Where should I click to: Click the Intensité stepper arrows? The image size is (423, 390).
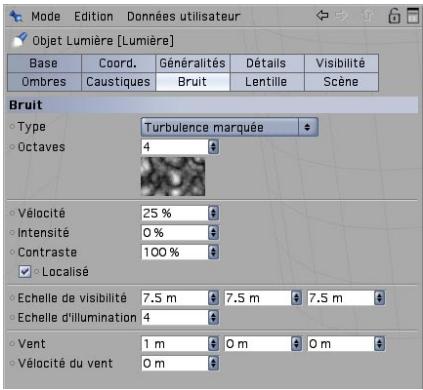(x=214, y=233)
